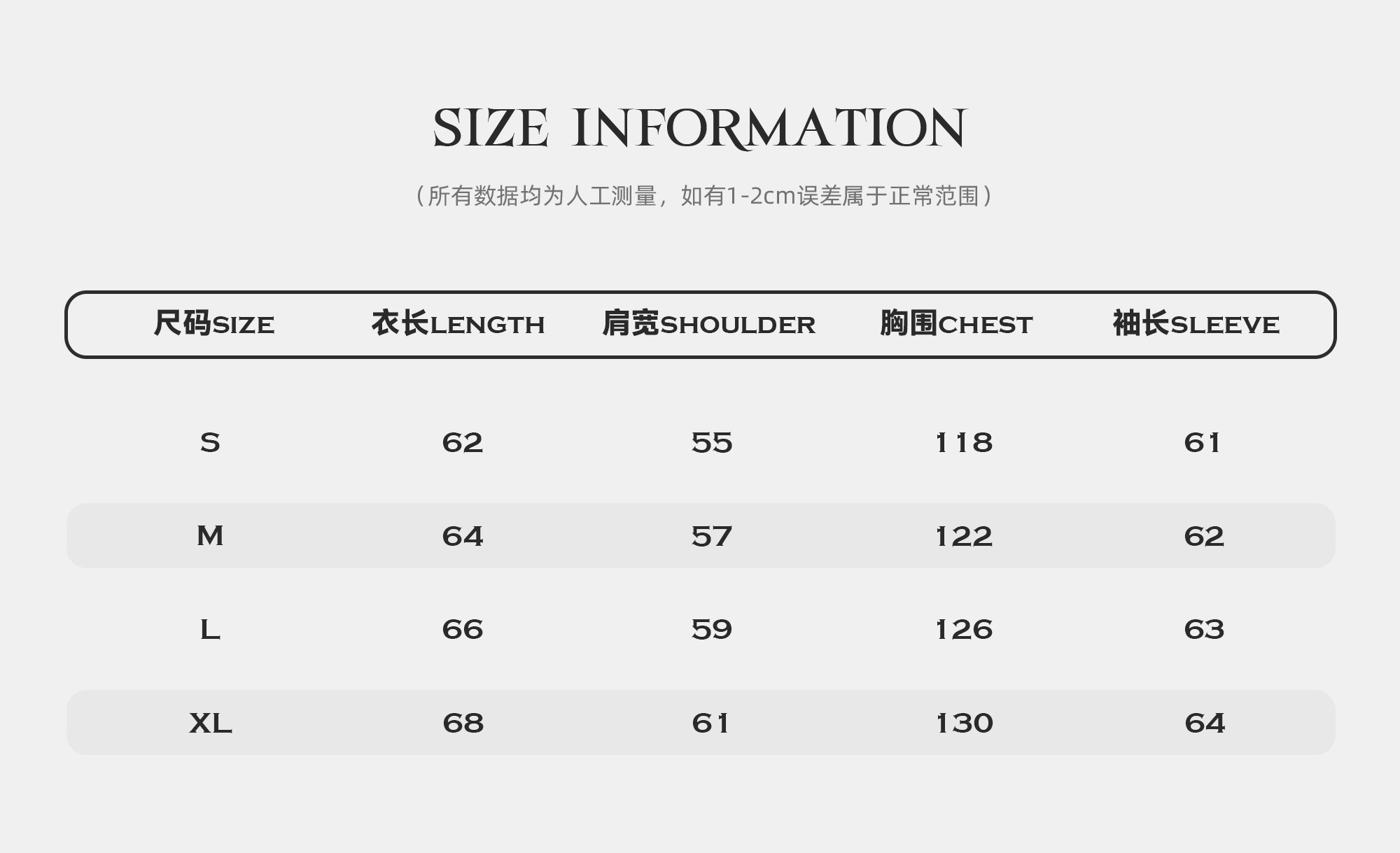Screen dimensions: 1400x853
Task: Click the 胸围CHEST column header
Action: click(x=955, y=325)
